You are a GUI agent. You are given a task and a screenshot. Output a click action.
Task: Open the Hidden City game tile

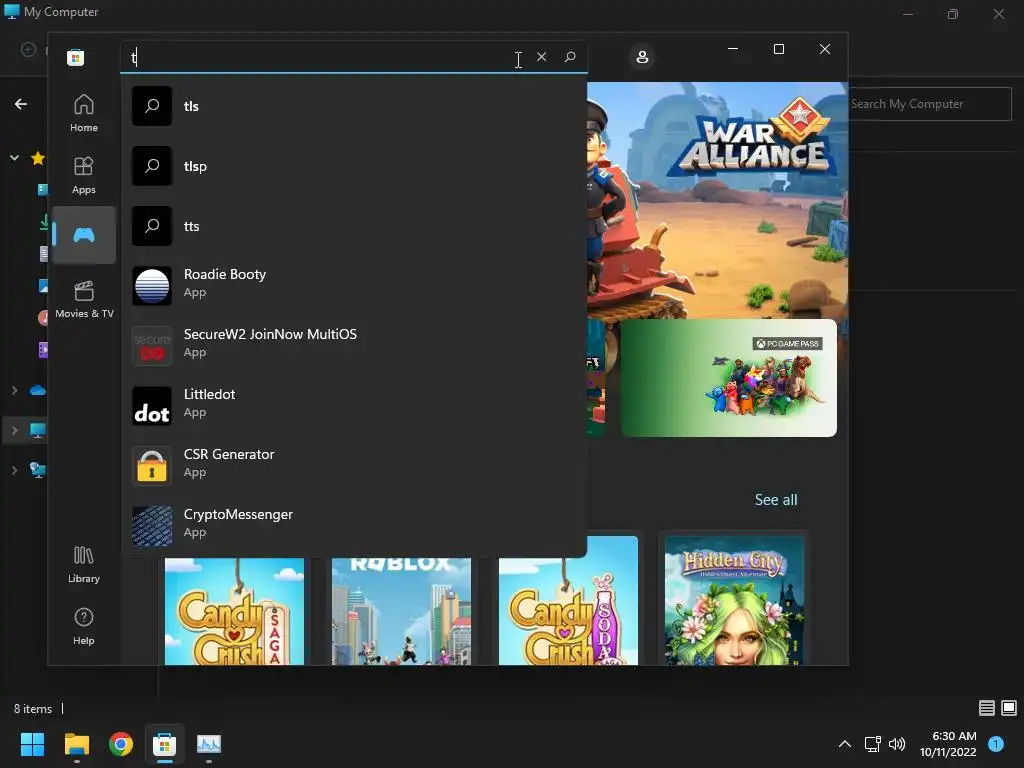point(734,601)
